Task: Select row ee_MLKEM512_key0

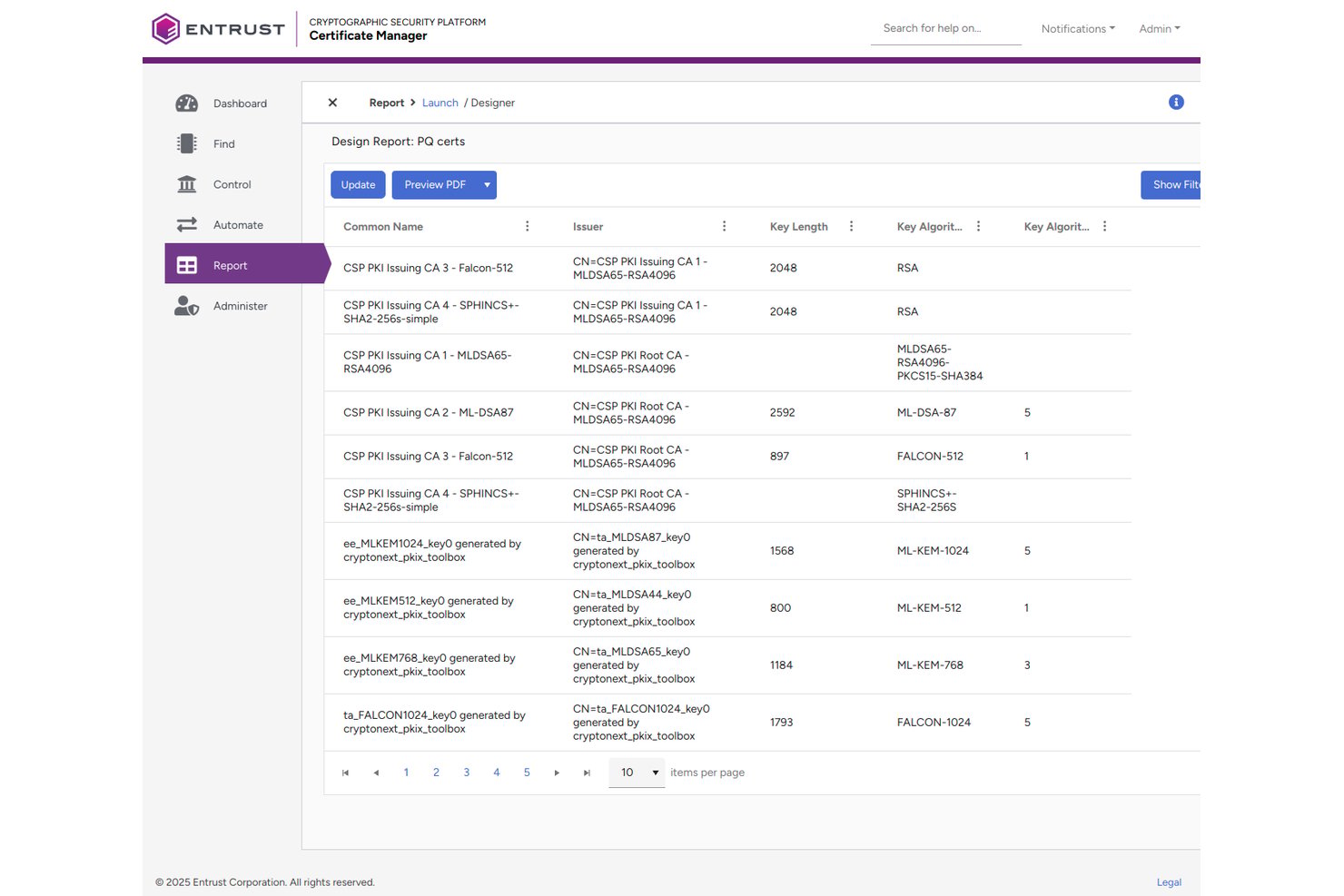Action: [727, 608]
